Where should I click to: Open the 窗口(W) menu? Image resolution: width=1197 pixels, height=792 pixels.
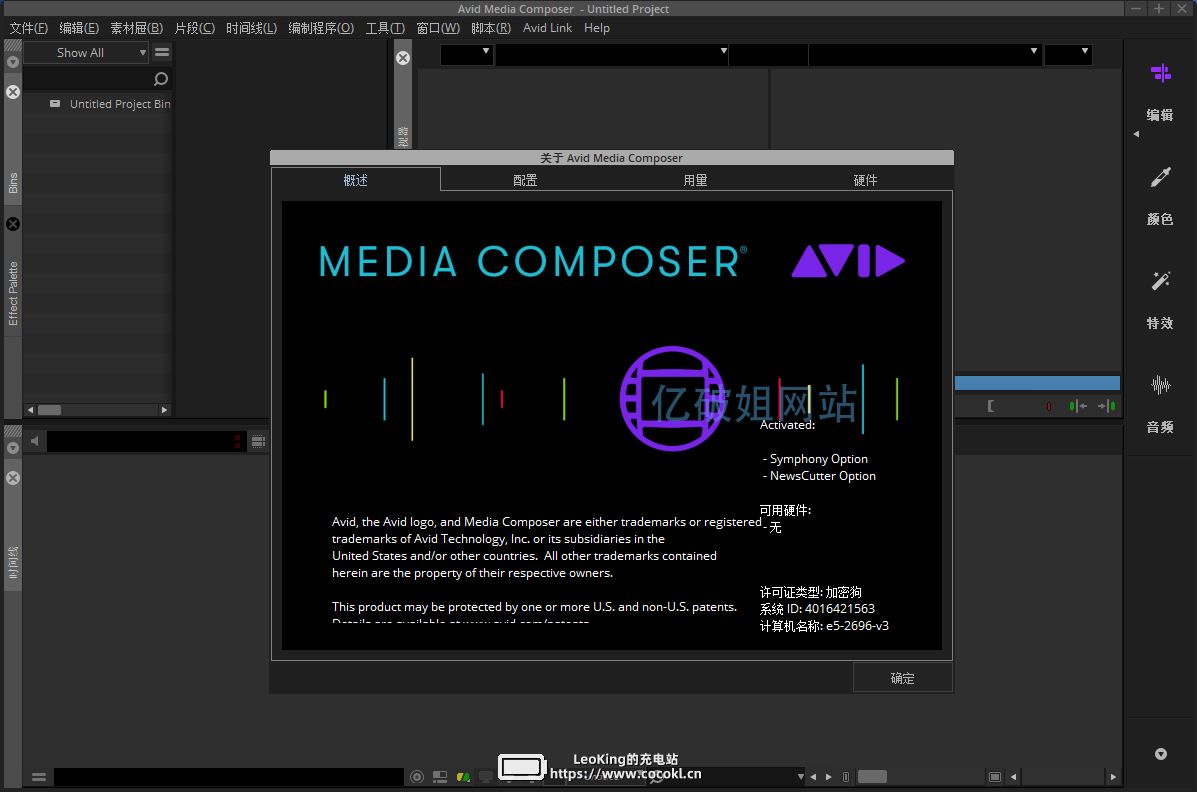pos(438,28)
